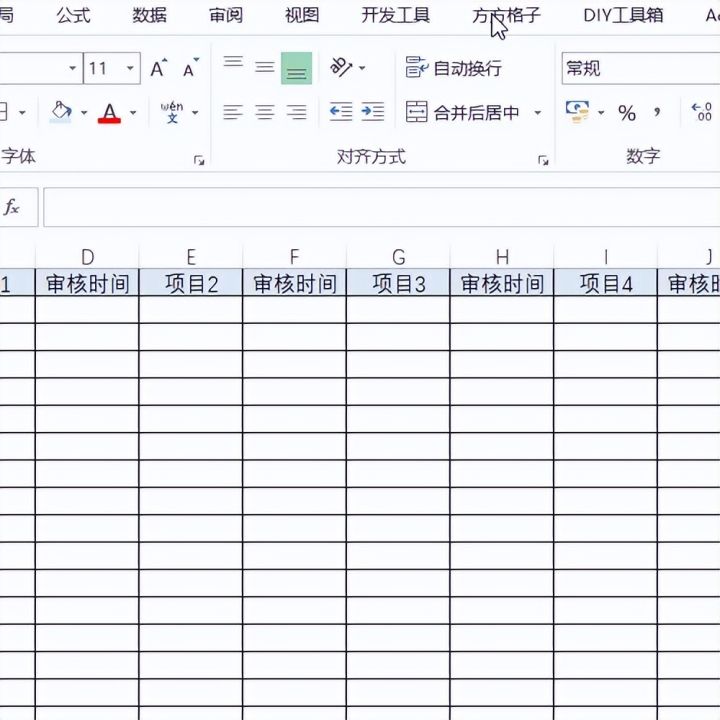720x720 pixels.
Task: Toggle bottom vertical alignment
Action: coord(297,68)
